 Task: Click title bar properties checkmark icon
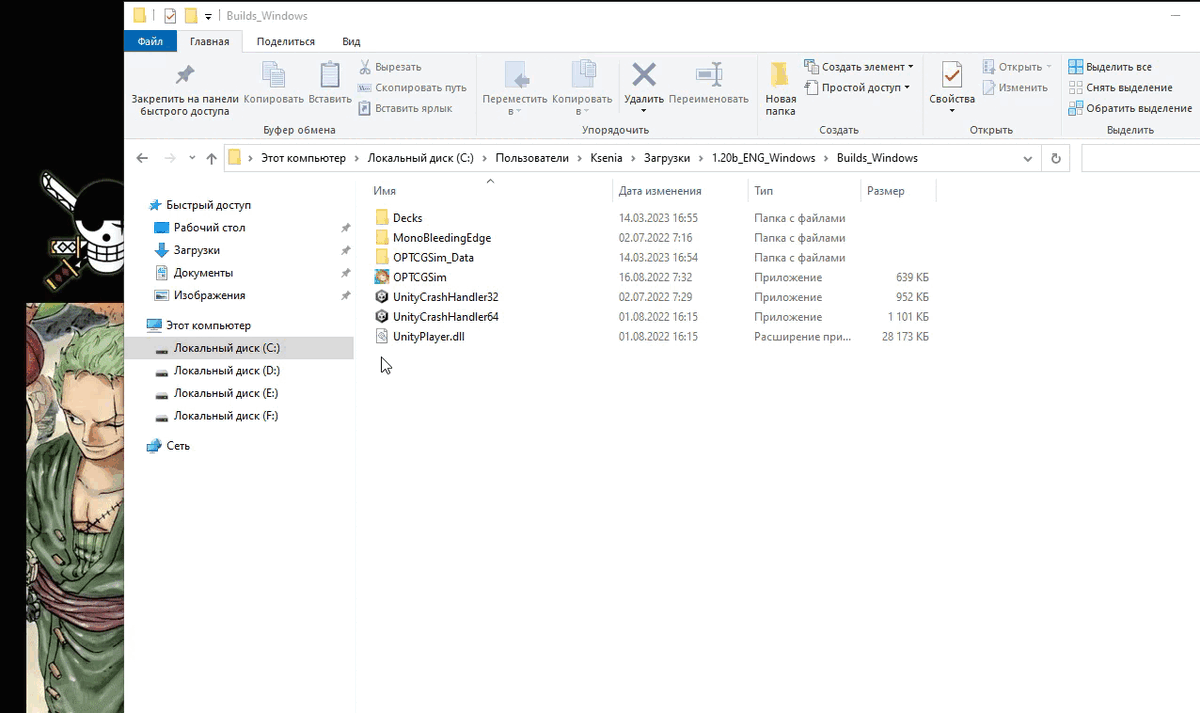pos(170,16)
